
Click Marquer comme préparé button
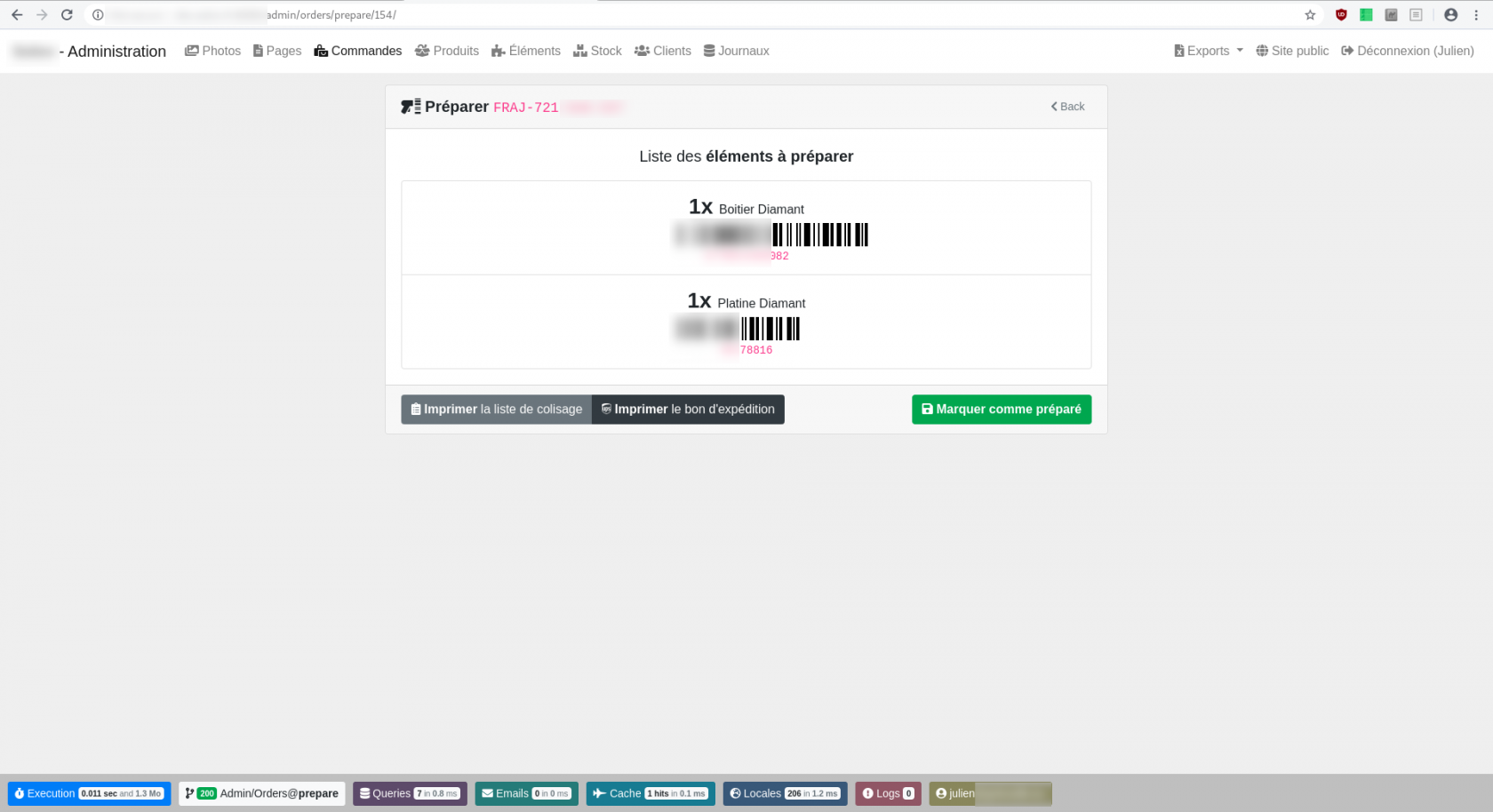[x=1002, y=410]
